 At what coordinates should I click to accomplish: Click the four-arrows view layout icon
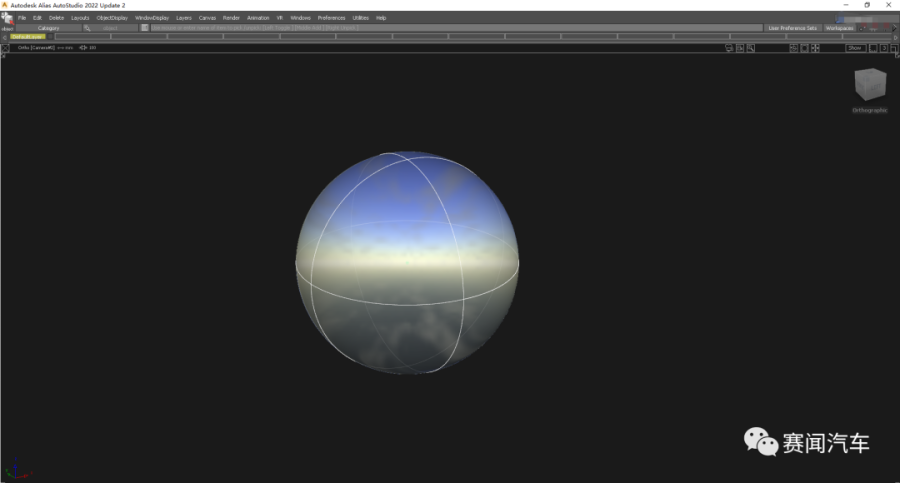[x=815, y=47]
